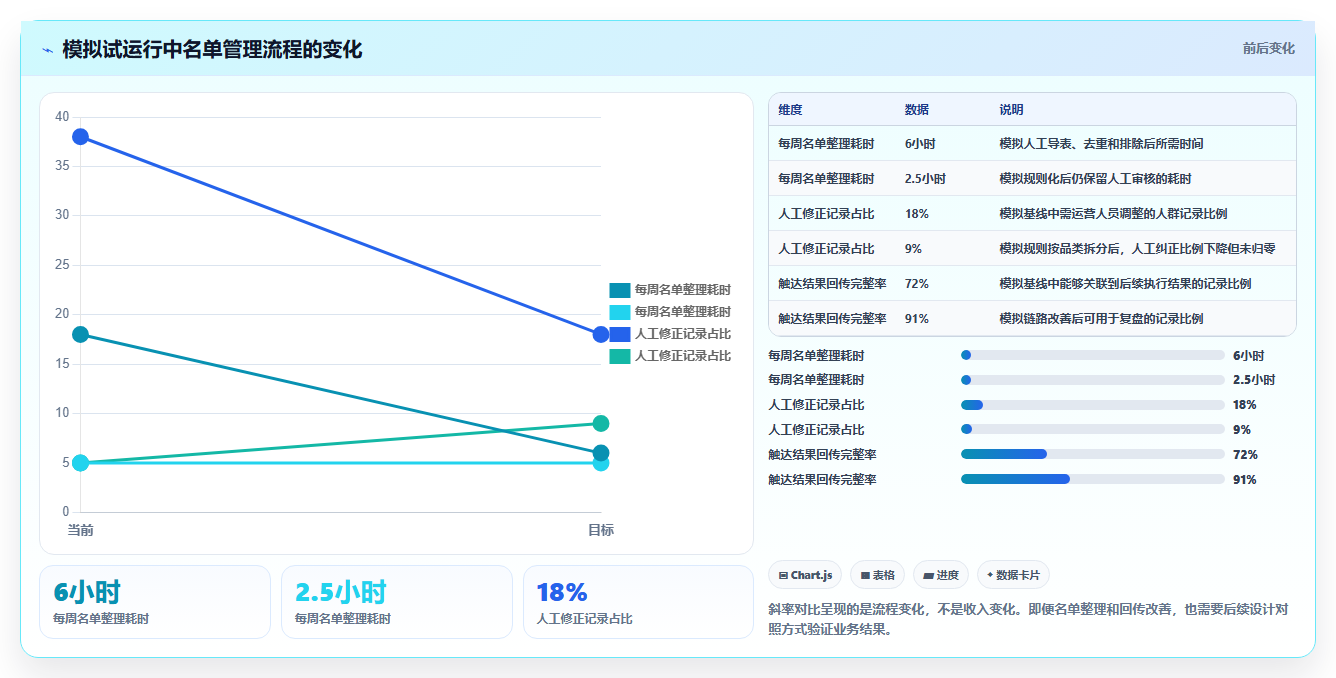Click description 模拟规则按品类拆分后,人工纠正比例下降但未归零
This screenshot has width=1336, height=678.
click(x=1137, y=249)
